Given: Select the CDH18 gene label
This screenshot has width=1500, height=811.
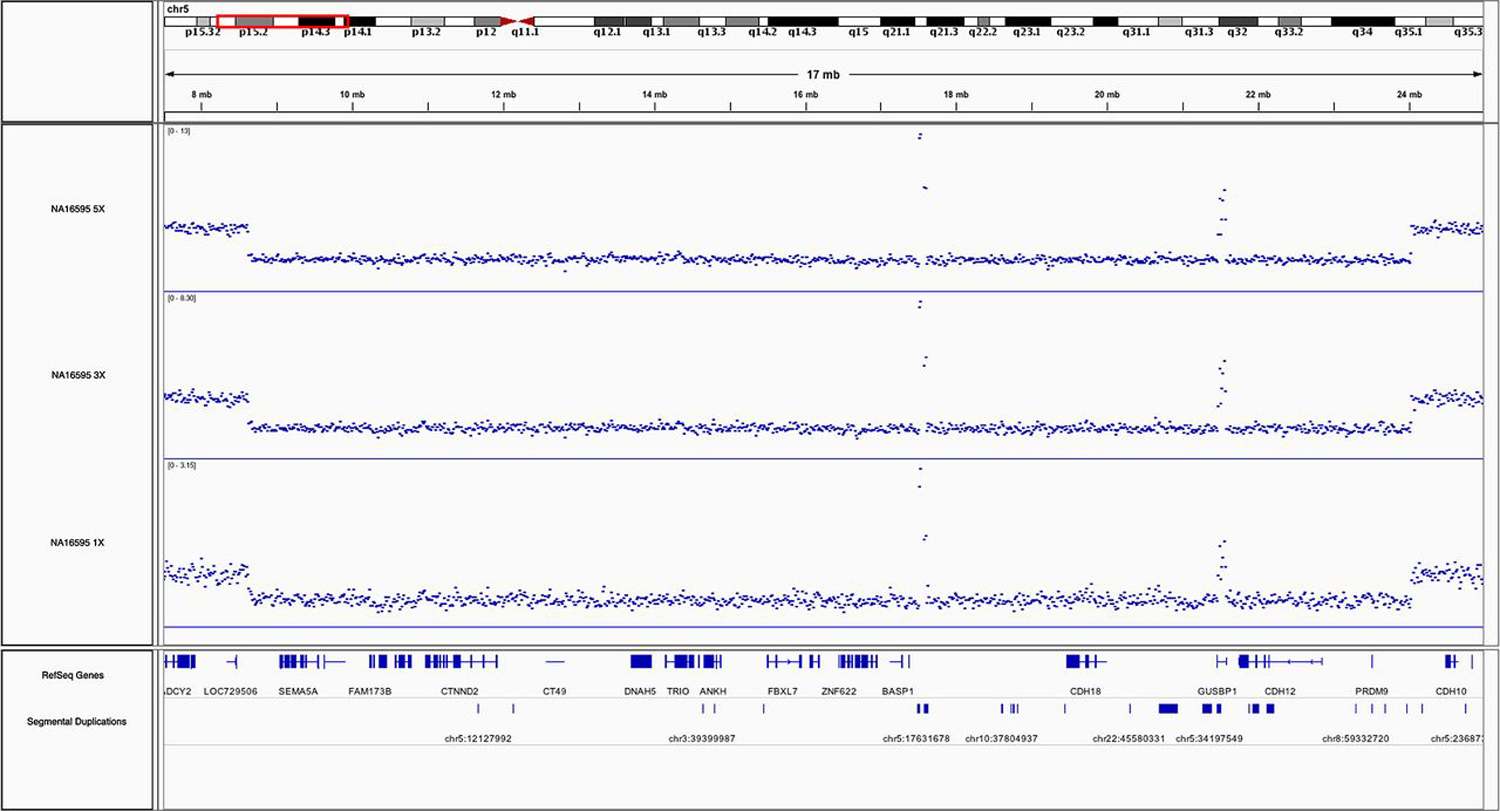Looking at the screenshot, I should click(1086, 690).
